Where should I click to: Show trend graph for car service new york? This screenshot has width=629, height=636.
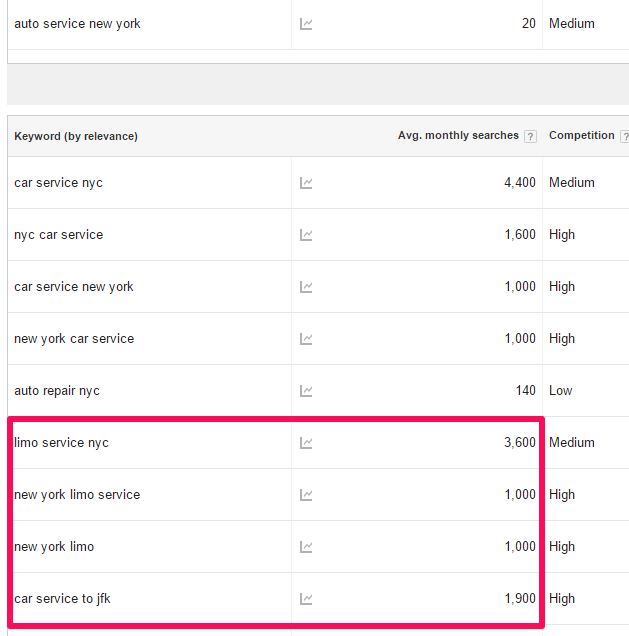(x=306, y=287)
